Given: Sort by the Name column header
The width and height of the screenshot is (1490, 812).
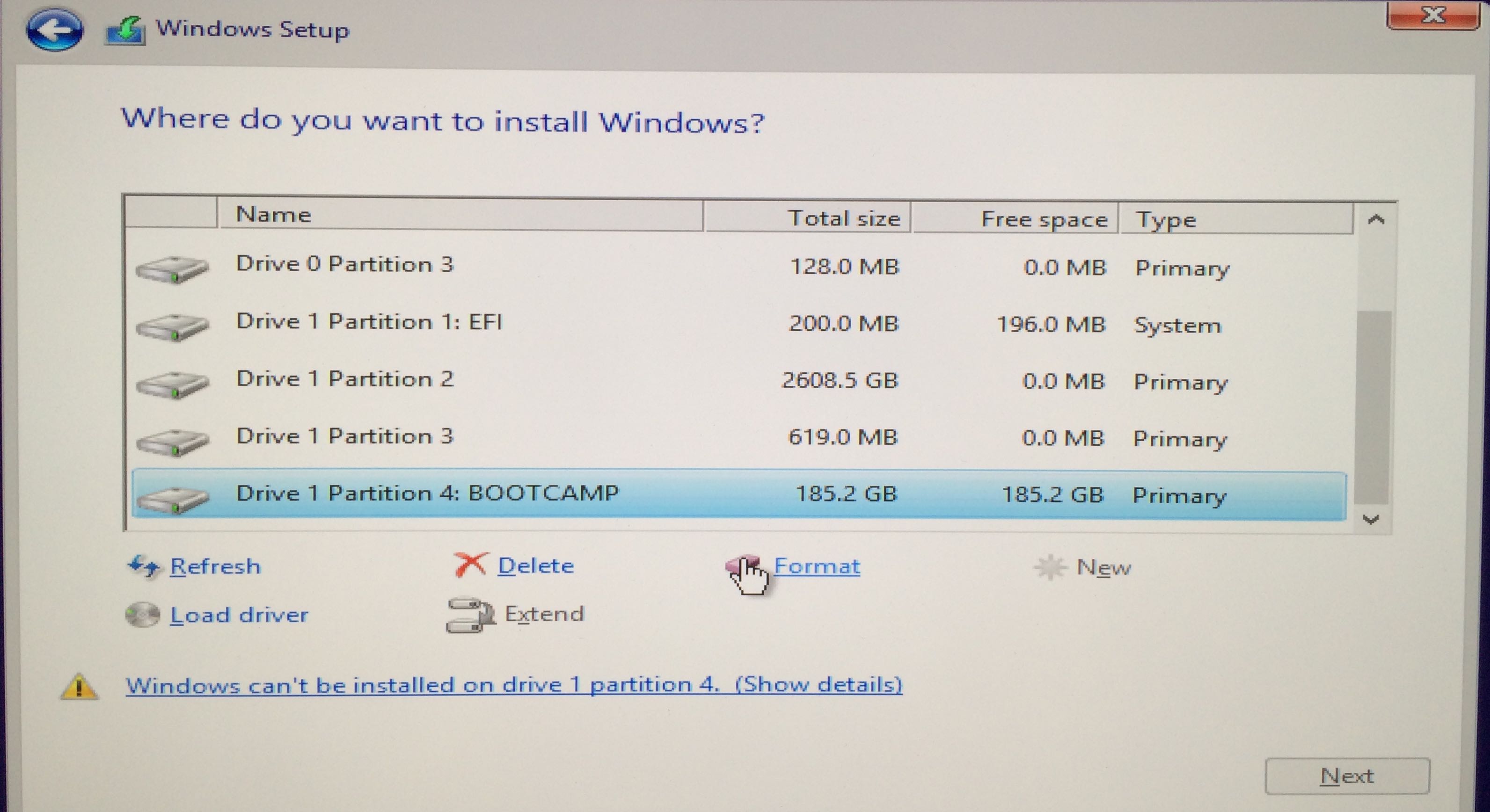Looking at the screenshot, I should click(x=460, y=215).
